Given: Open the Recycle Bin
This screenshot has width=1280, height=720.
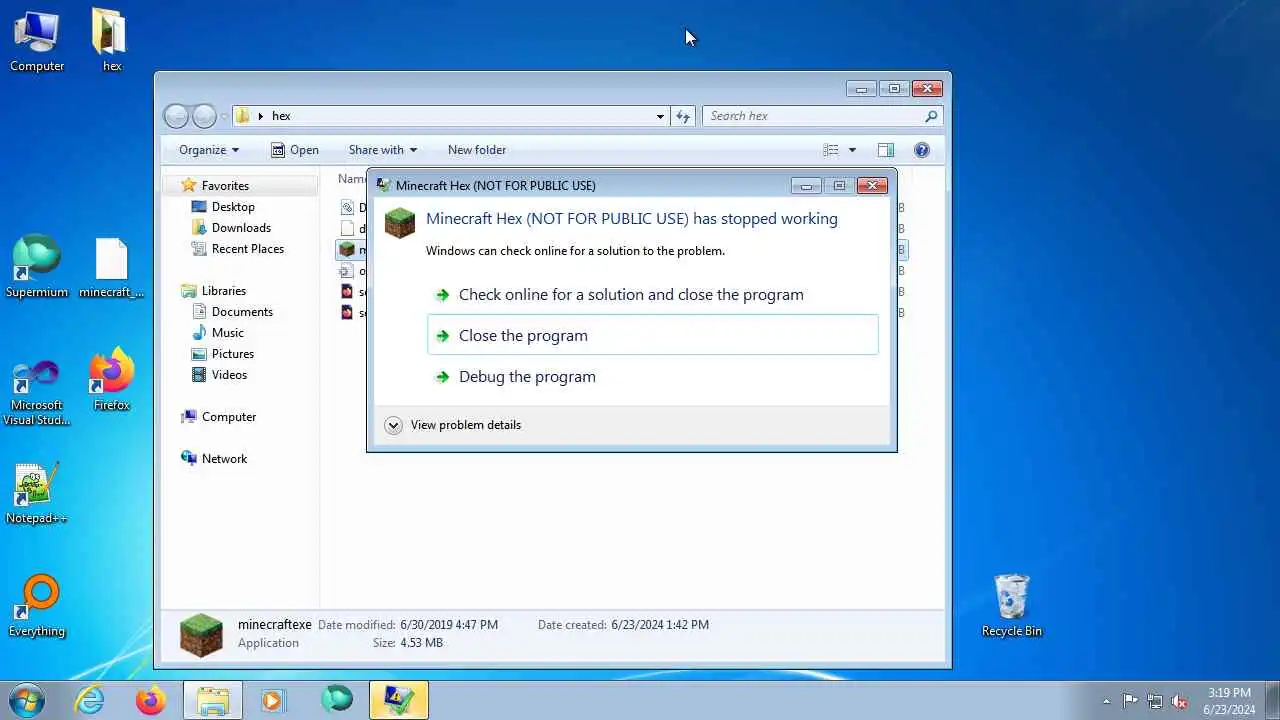Looking at the screenshot, I should point(1012,606).
